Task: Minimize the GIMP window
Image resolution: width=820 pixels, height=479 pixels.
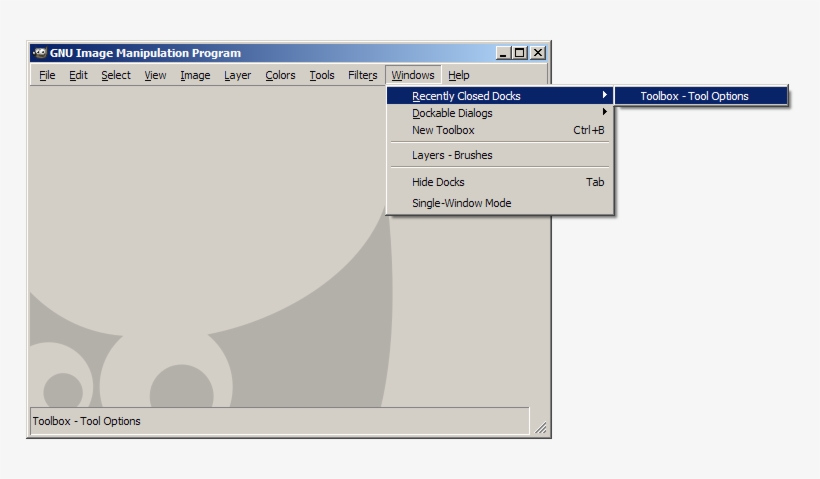Action: [x=503, y=53]
